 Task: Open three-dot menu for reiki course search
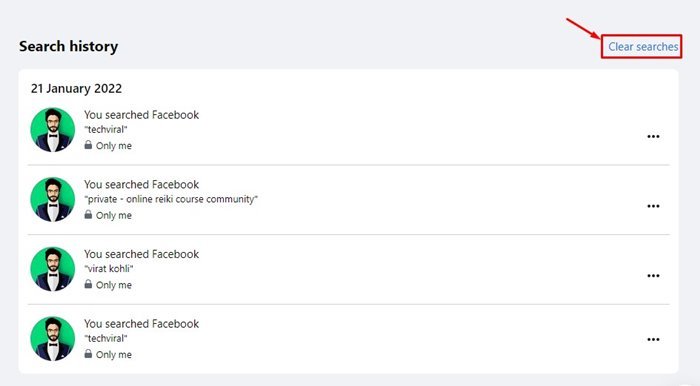pyautogui.click(x=653, y=206)
